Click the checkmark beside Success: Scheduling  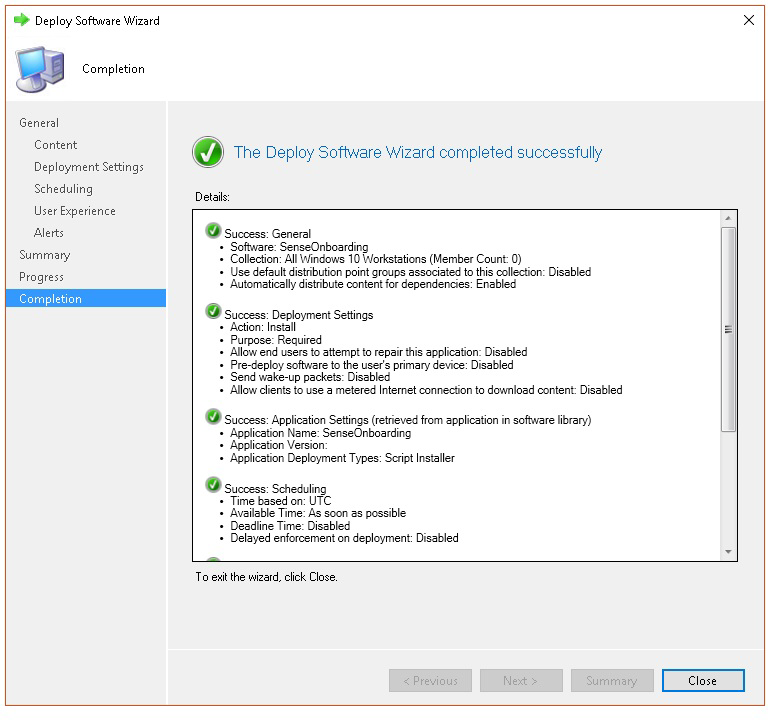(x=213, y=486)
